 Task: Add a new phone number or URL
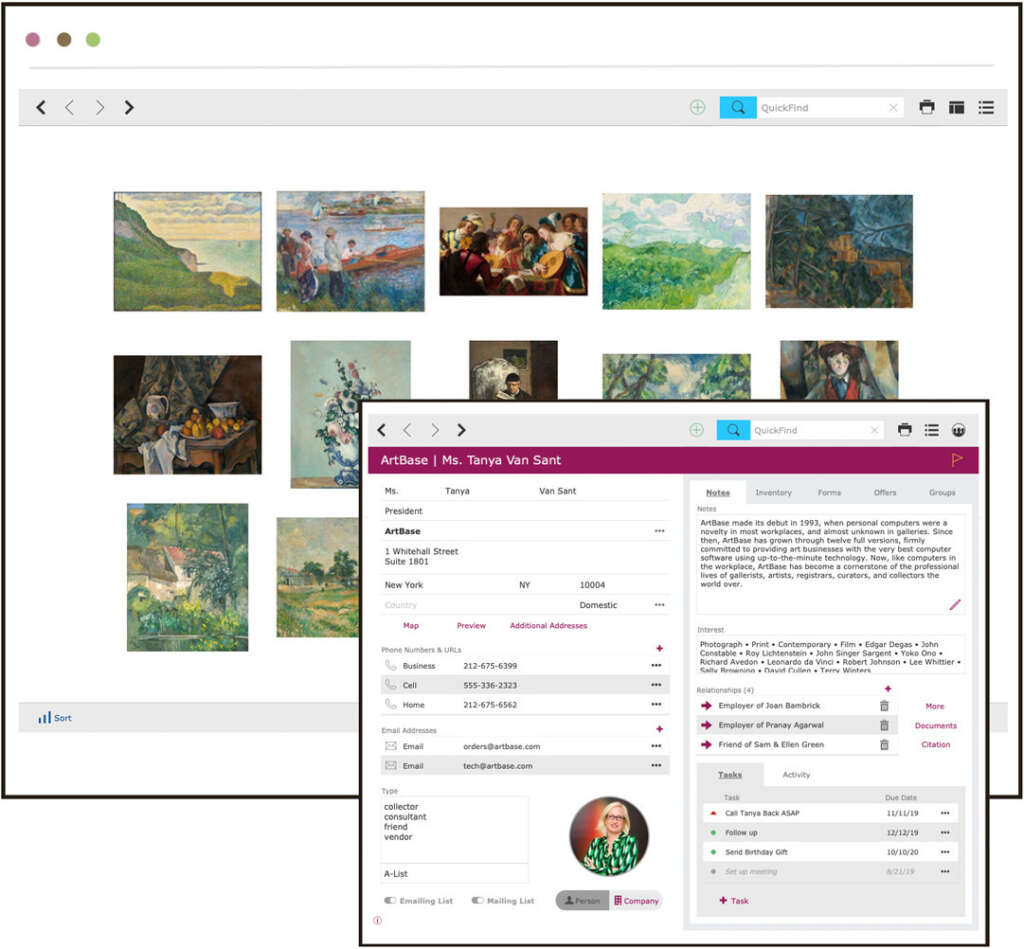coord(660,649)
